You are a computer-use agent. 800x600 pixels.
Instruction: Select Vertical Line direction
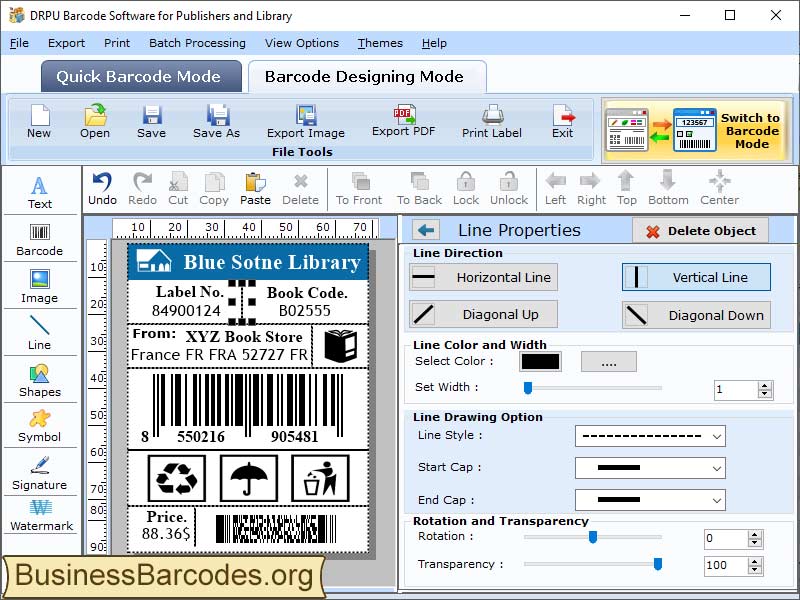695,277
